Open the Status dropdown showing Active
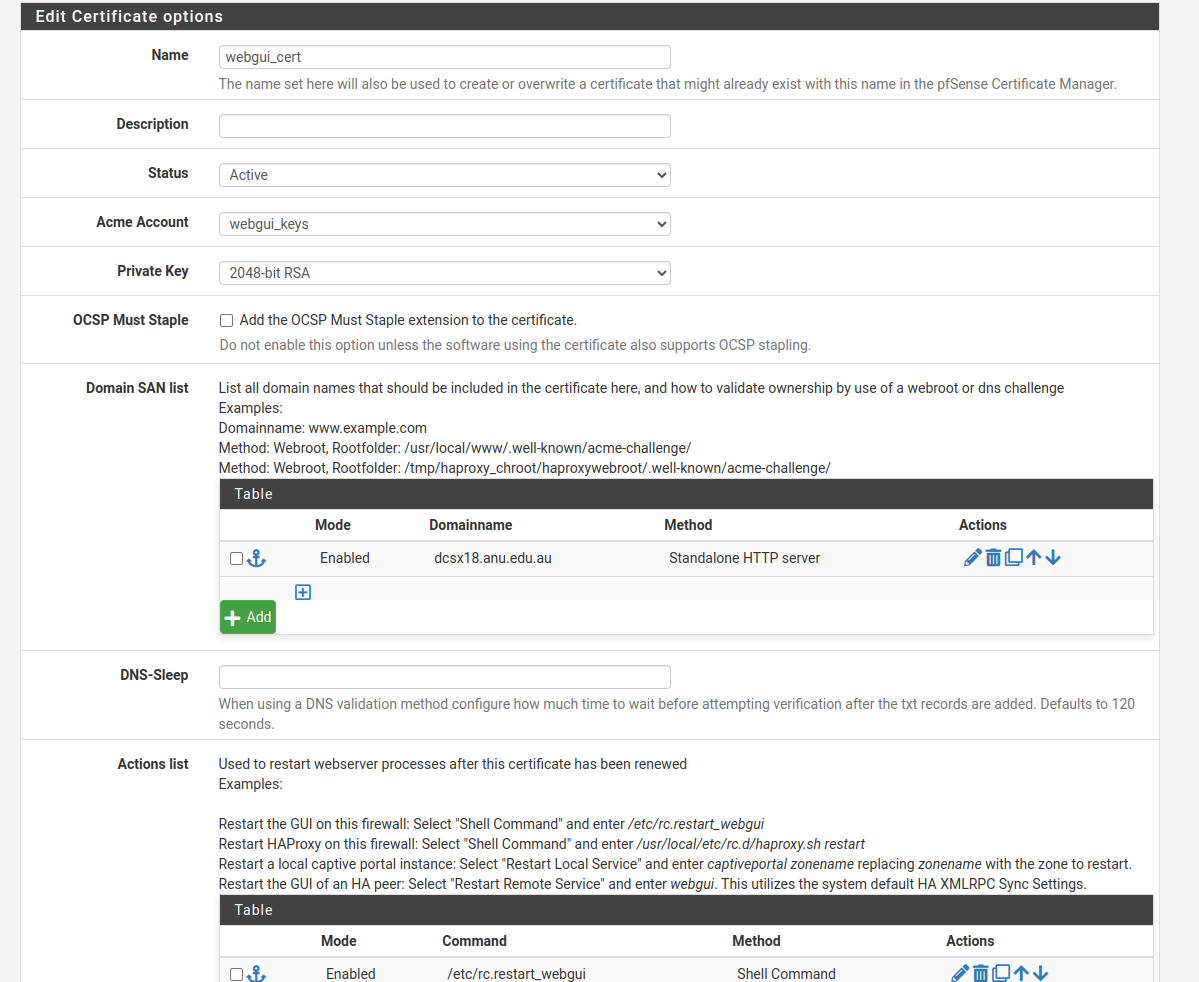Image resolution: width=1199 pixels, height=982 pixels. 444,175
